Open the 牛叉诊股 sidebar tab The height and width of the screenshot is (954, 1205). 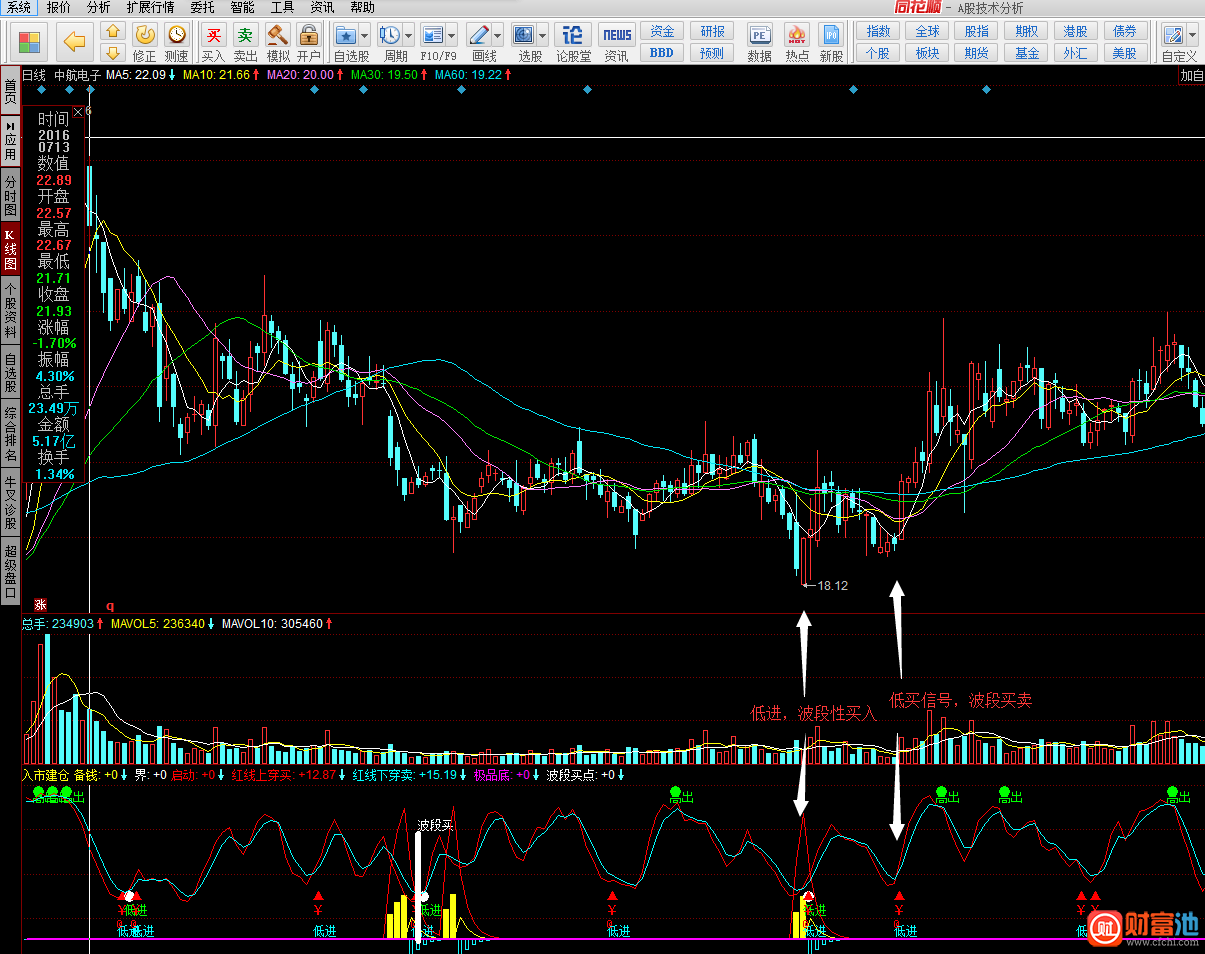click(x=10, y=502)
